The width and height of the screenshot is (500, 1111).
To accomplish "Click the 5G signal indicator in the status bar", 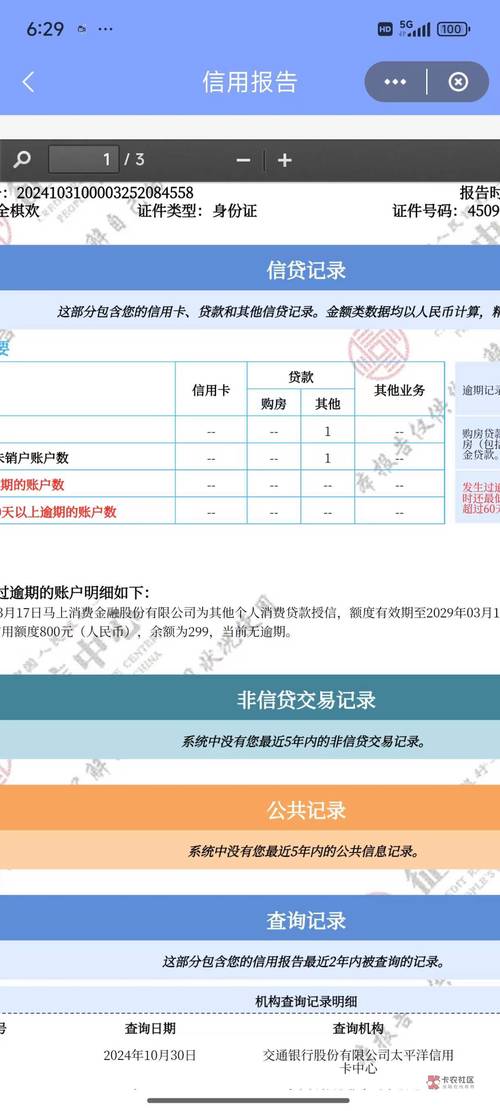I will (x=414, y=28).
